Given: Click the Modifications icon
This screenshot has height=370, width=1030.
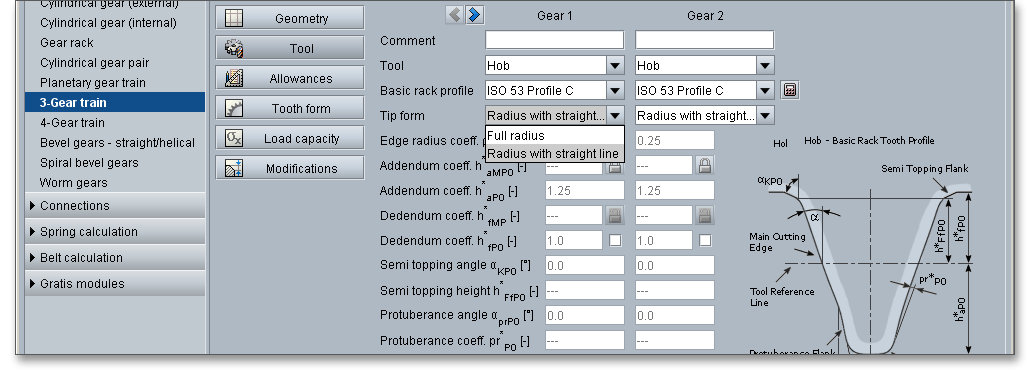Looking at the screenshot, I should point(234,168).
